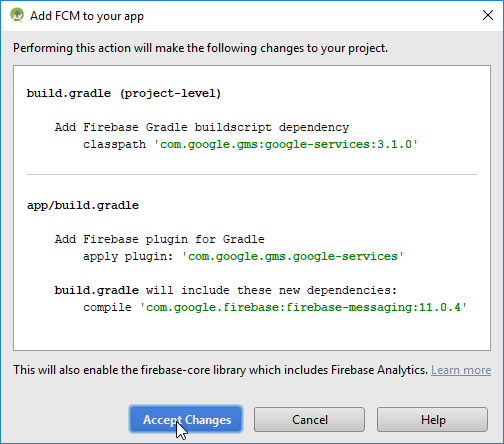Follow the Learn more link
The height and width of the screenshot is (444, 504).
tap(461, 370)
